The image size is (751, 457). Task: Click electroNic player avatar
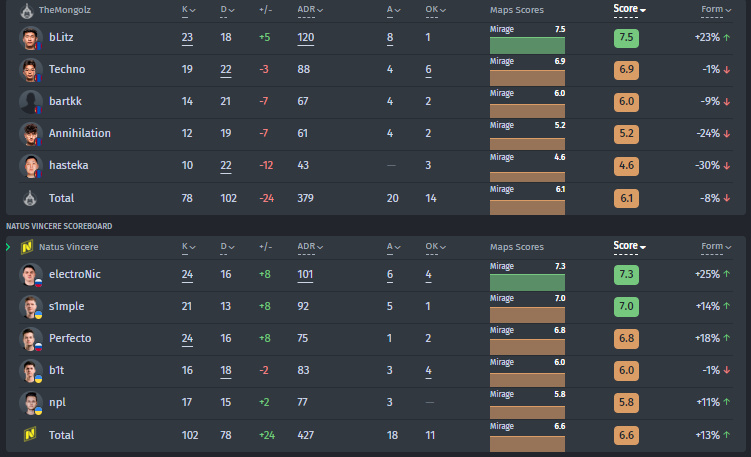tap(30, 274)
